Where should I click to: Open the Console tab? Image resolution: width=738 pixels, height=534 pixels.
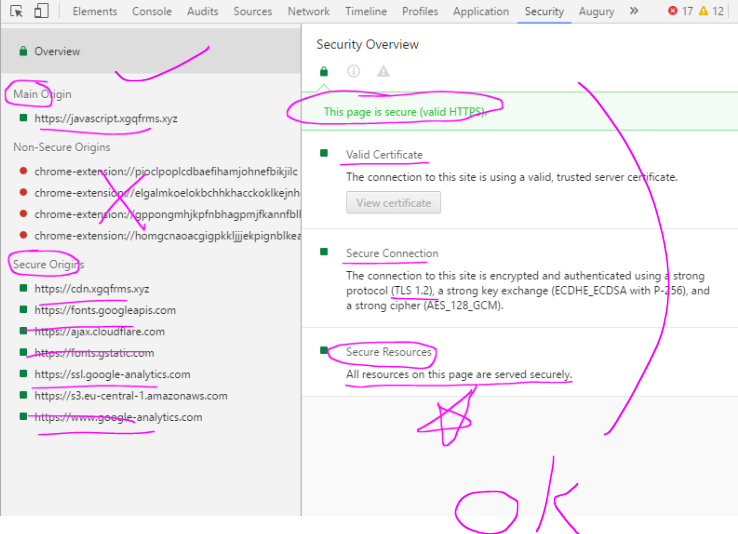click(152, 11)
